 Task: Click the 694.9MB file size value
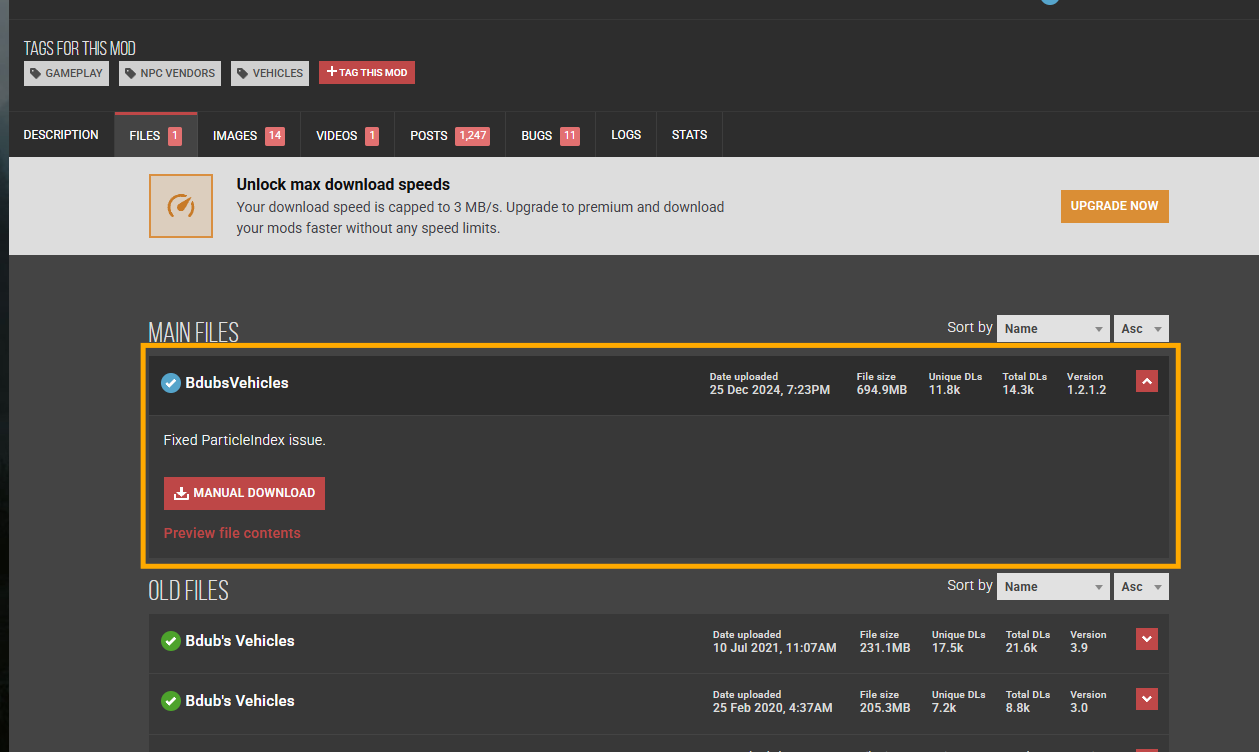[x=882, y=390]
